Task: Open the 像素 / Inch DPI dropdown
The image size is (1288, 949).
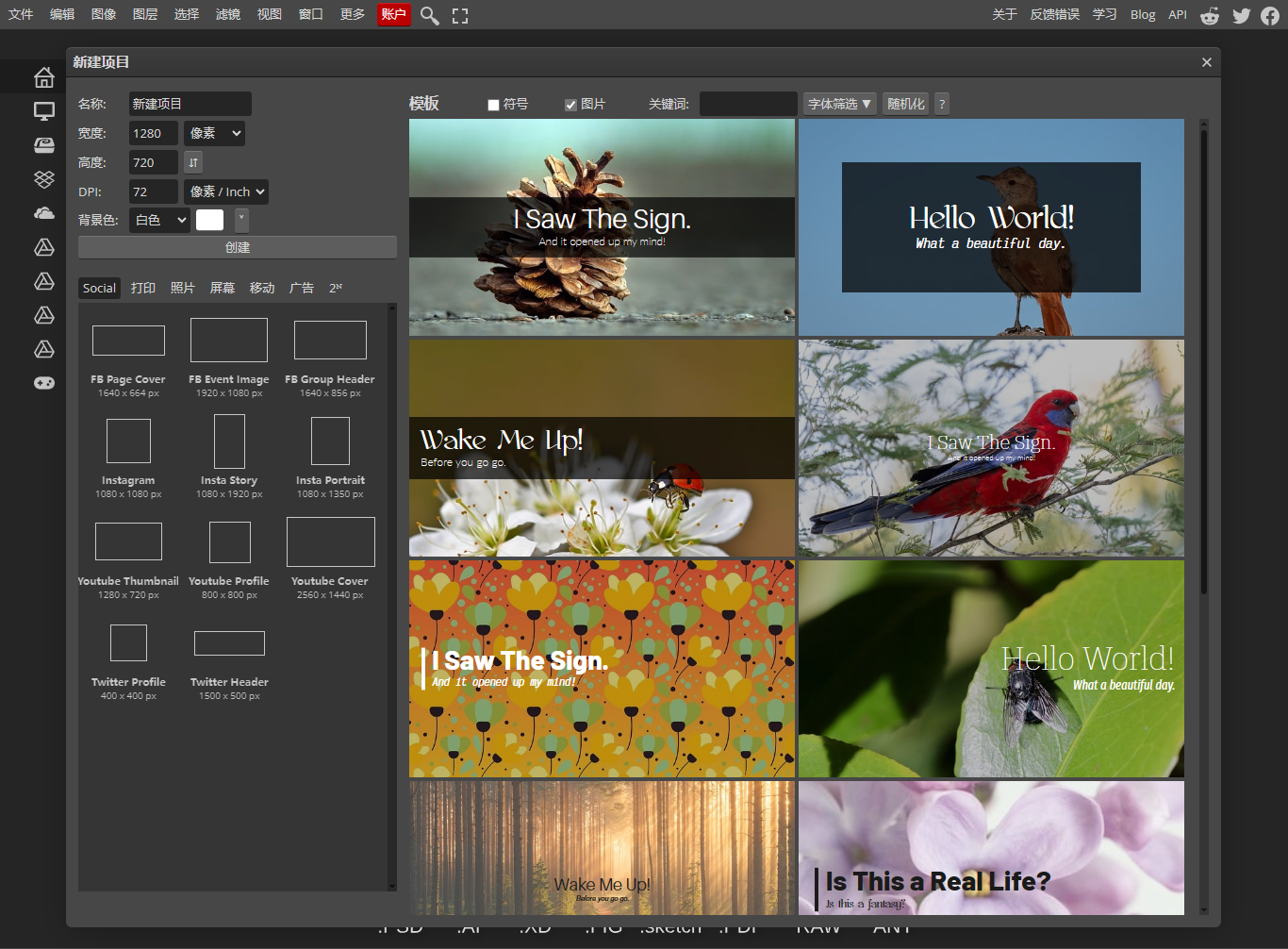Action: coord(225,191)
